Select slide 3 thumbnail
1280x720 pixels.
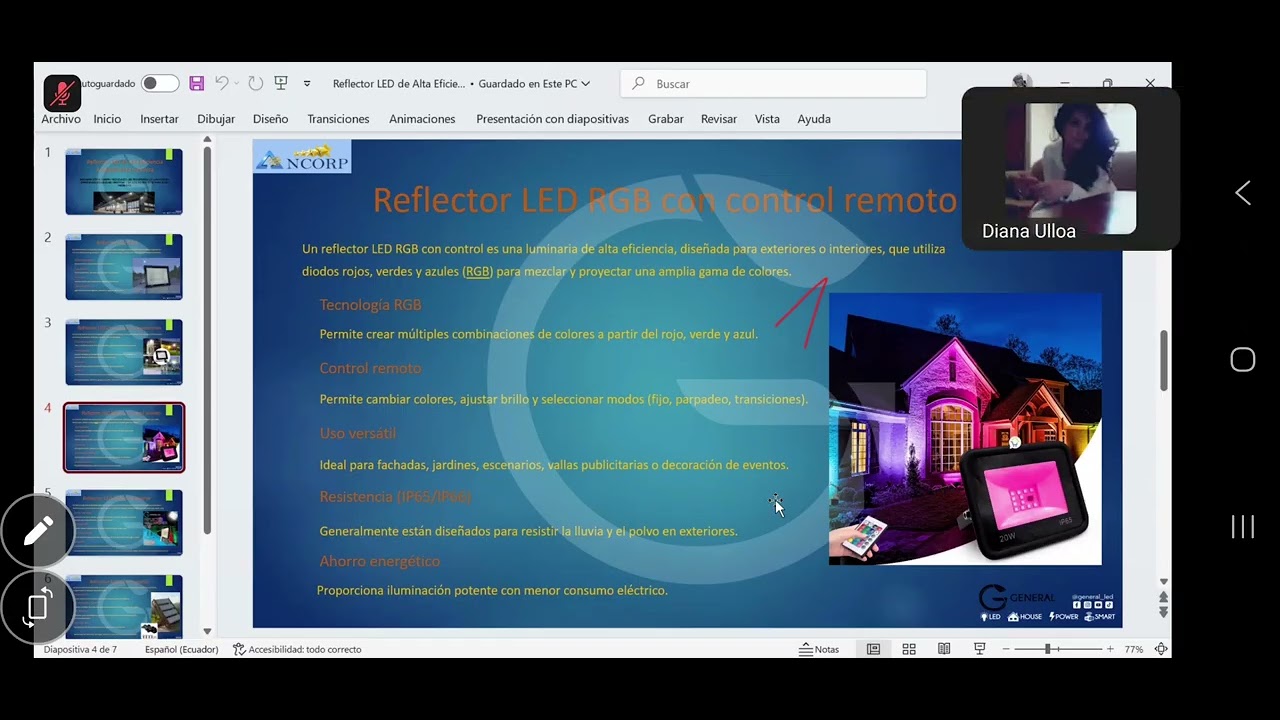pos(124,352)
